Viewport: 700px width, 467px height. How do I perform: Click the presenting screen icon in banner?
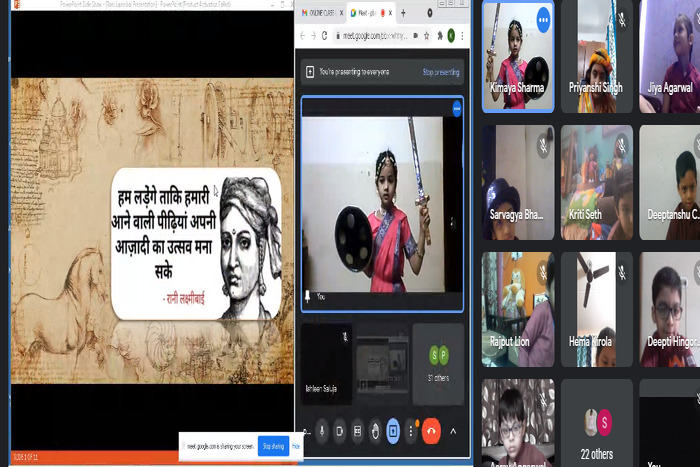coord(310,72)
